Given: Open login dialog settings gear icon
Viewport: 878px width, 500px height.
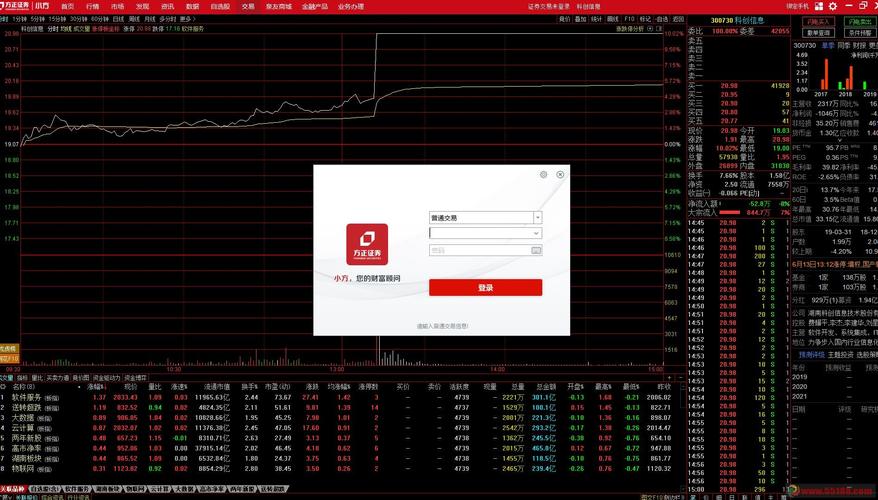Looking at the screenshot, I should click(543, 175).
